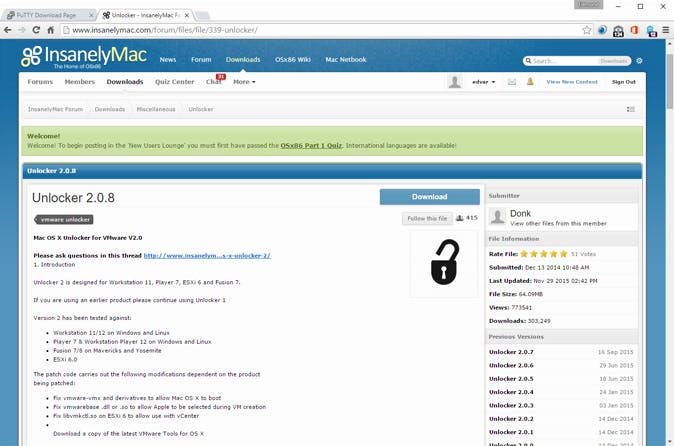Open the News top menu item
674x446 pixels.
click(x=168, y=60)
